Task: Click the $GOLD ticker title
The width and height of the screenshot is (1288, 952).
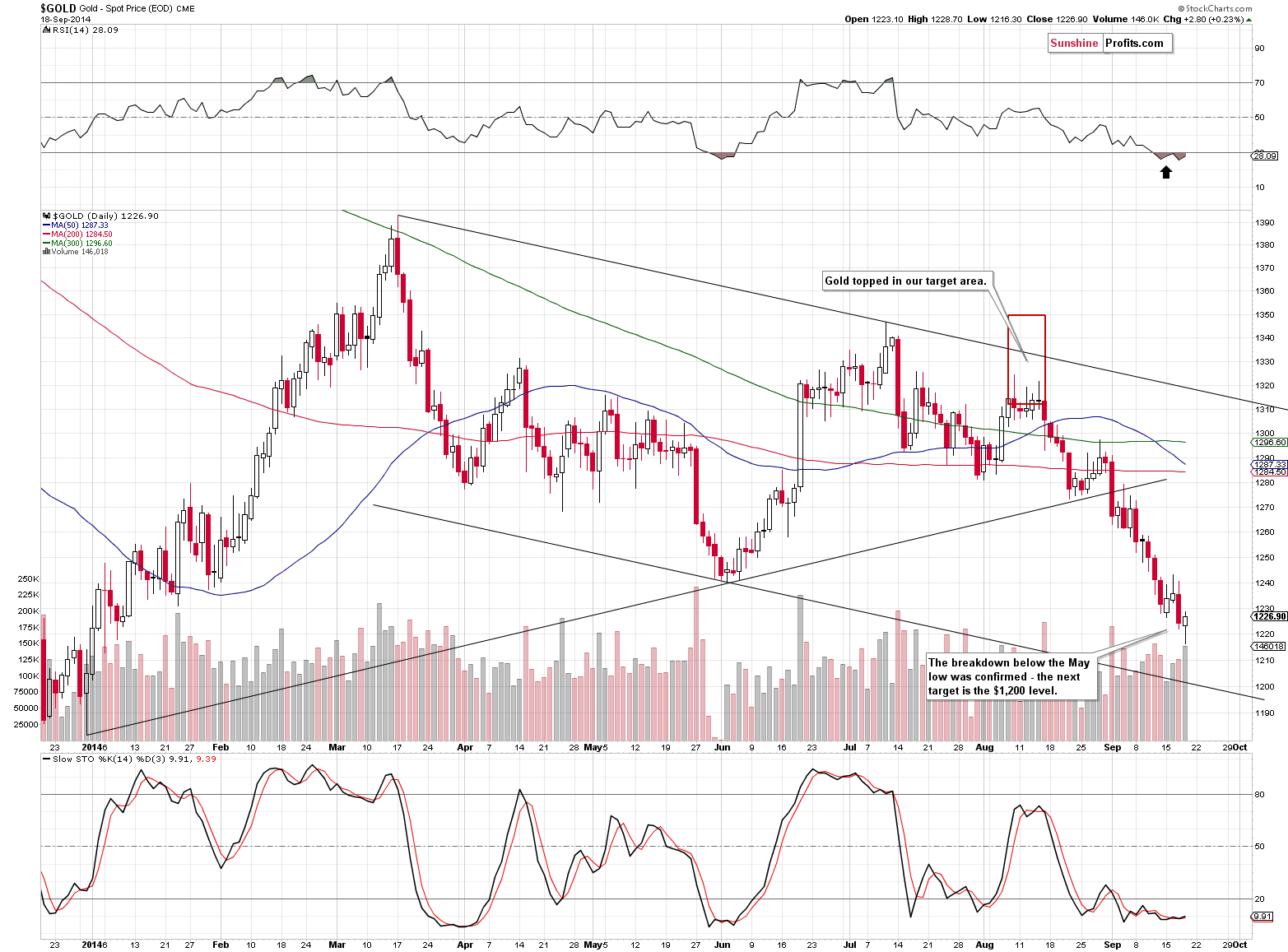Action: (x=58, y=8)
